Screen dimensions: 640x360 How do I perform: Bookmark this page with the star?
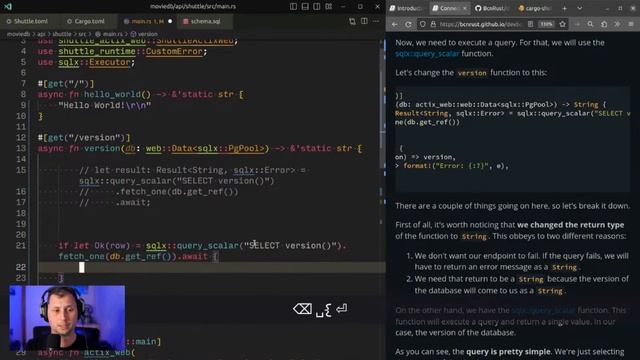562,24
